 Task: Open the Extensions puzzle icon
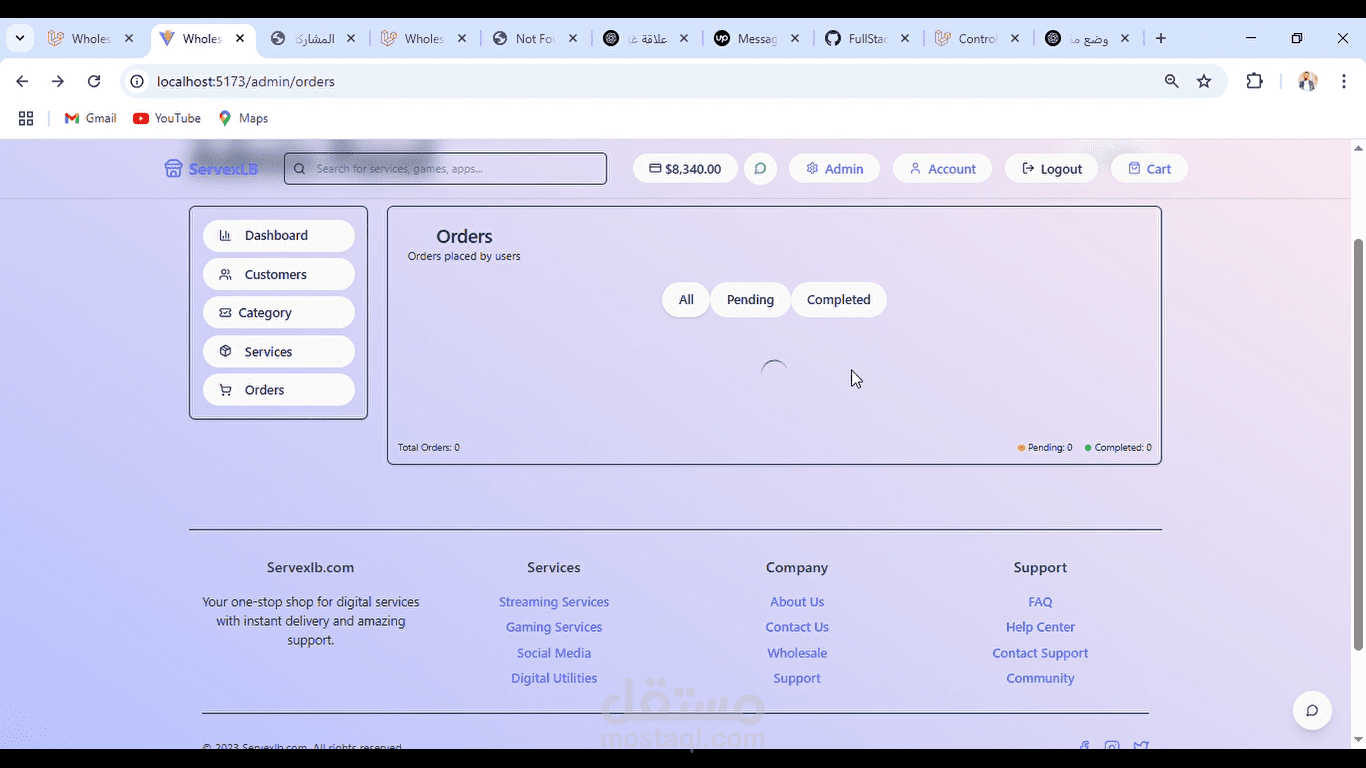1254,81
